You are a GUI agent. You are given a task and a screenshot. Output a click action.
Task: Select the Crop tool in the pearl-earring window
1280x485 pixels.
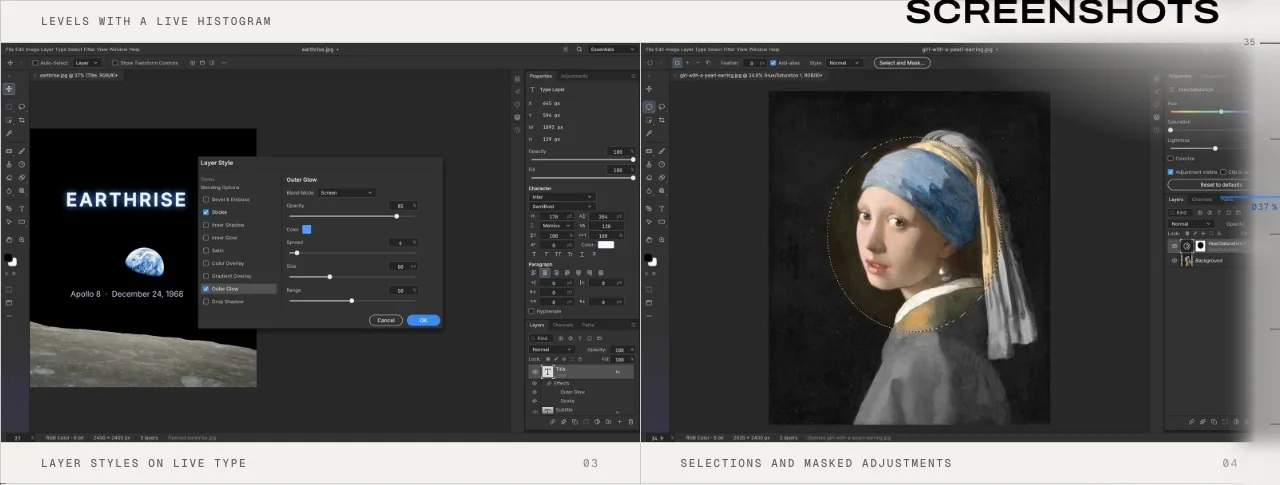pos(661,120)
